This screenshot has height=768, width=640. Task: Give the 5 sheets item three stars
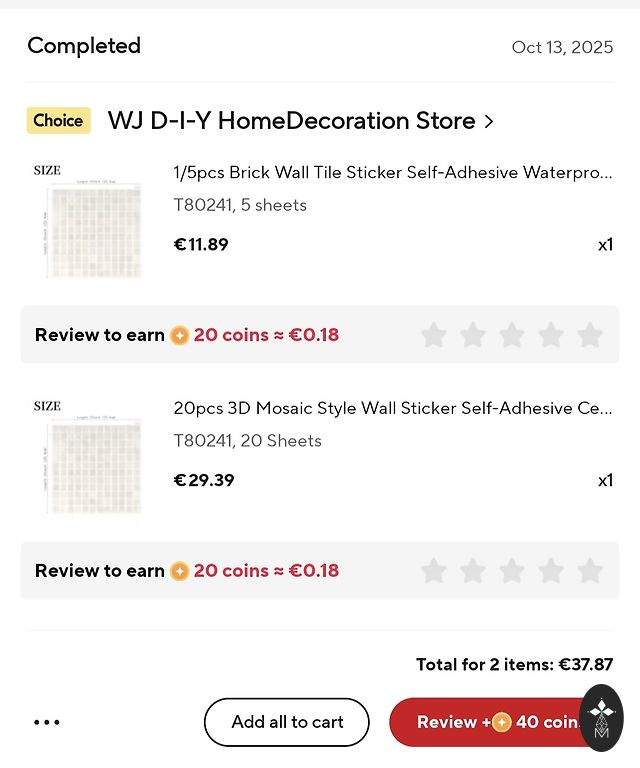[511, 335]
